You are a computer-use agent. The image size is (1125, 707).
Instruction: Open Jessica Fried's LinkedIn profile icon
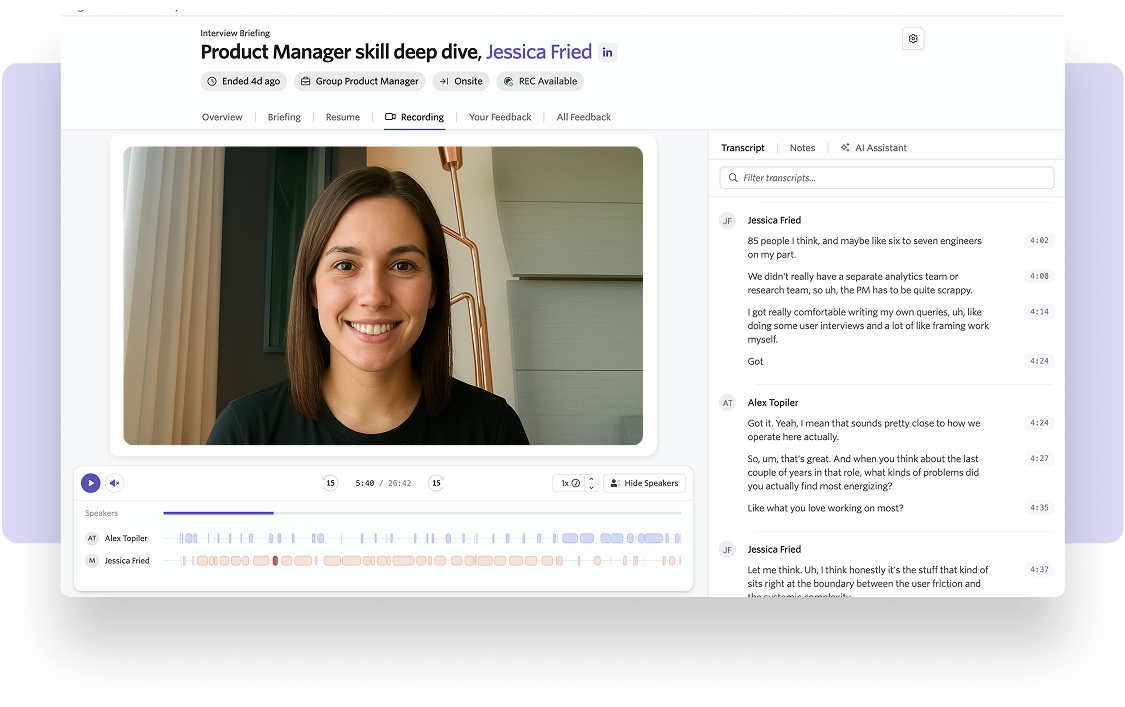coord(607,53)
